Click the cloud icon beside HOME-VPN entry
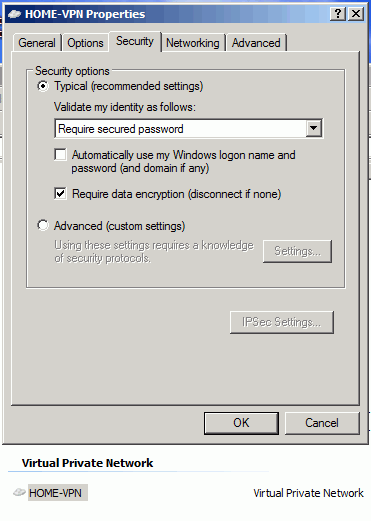Image resolution: width=371 pixels, height=521 pixels. pyautogui.click(x=19, y=492)
